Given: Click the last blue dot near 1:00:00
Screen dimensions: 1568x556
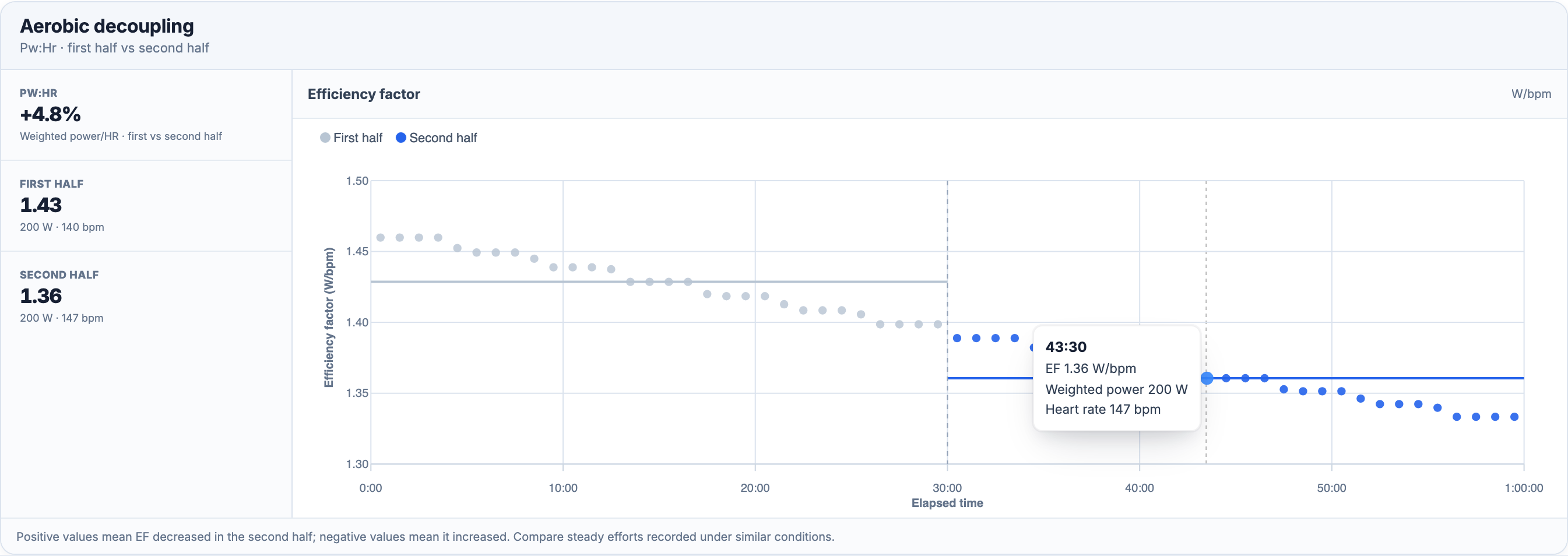Looking at the screenshot, I should [1514, 417].
